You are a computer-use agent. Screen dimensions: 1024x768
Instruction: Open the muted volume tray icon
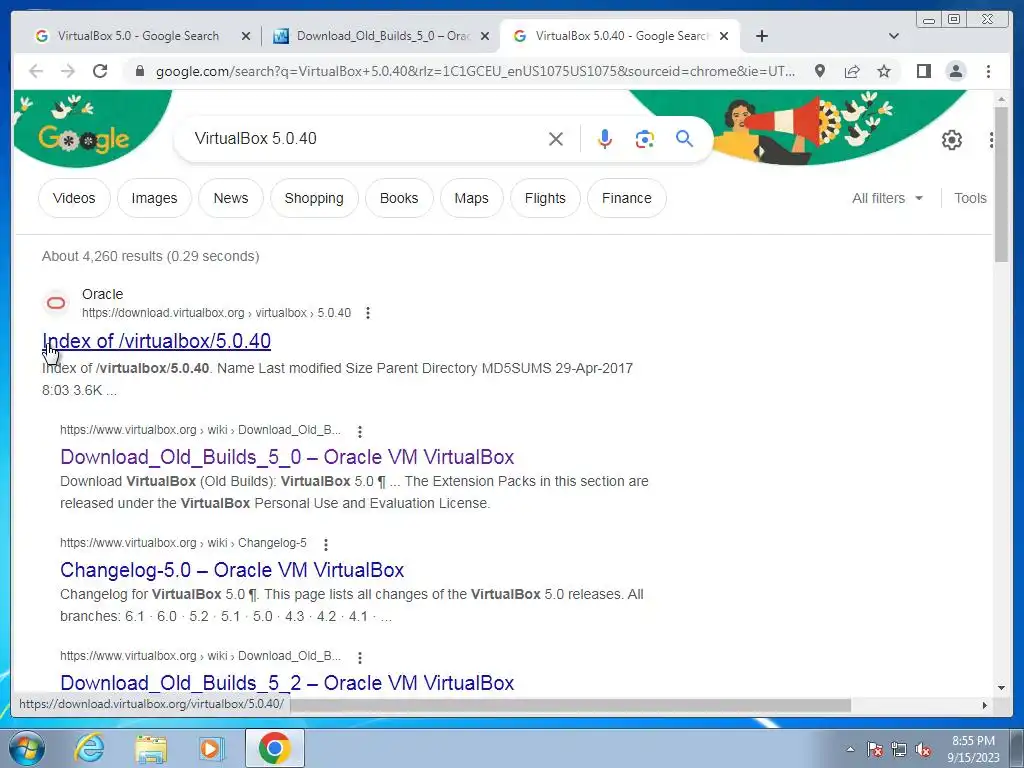point(923,750)
